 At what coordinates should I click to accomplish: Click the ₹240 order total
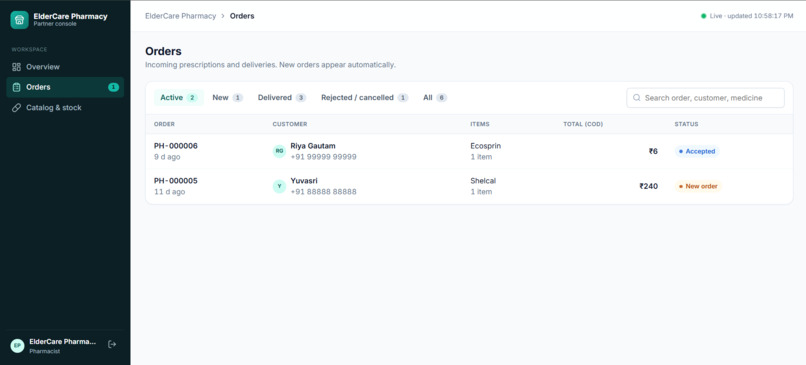tap(649, 186)
